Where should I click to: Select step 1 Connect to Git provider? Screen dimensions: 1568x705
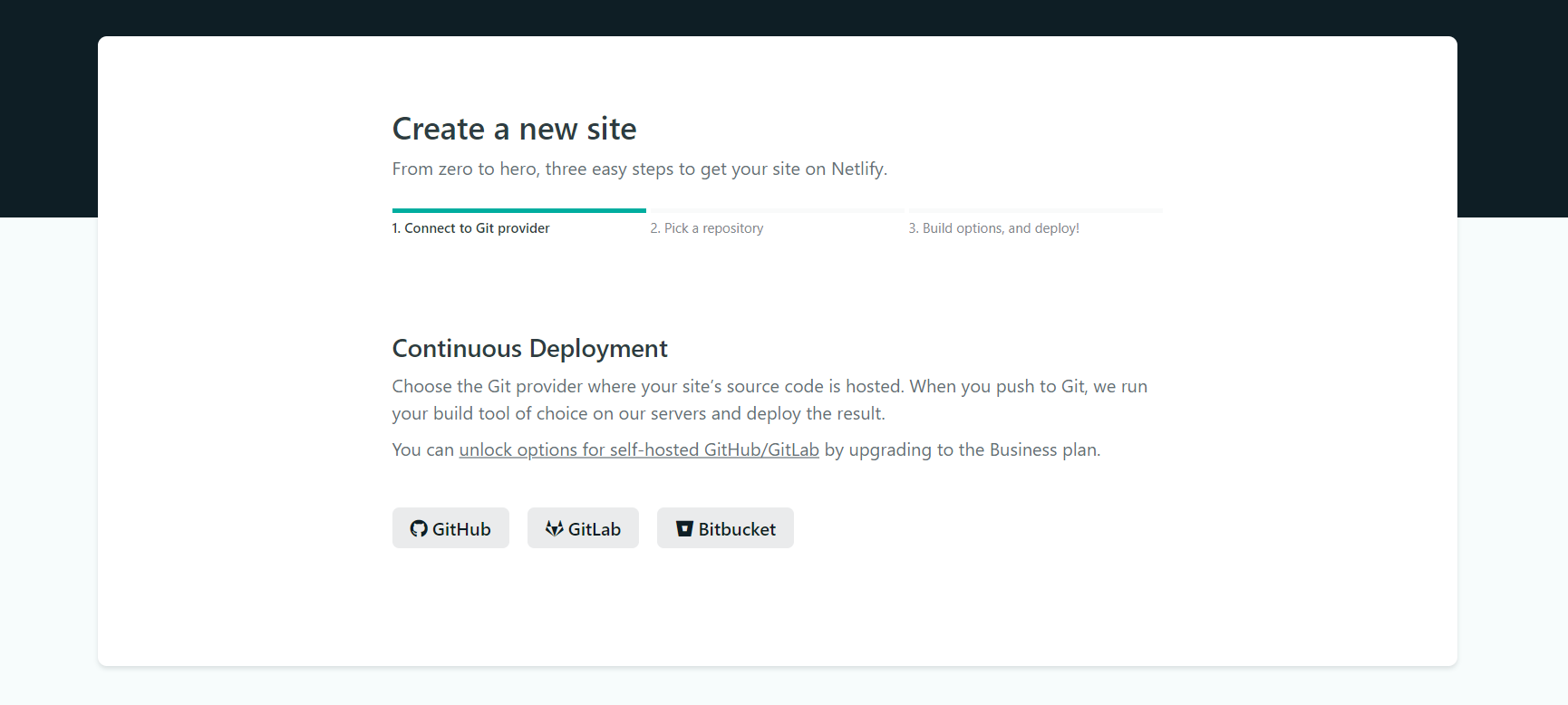(x=471, y=228)
